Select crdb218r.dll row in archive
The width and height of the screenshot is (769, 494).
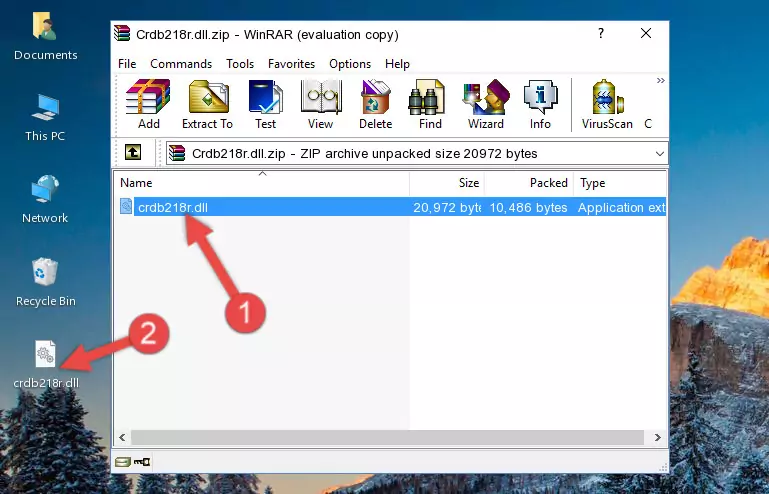[391, 207]
